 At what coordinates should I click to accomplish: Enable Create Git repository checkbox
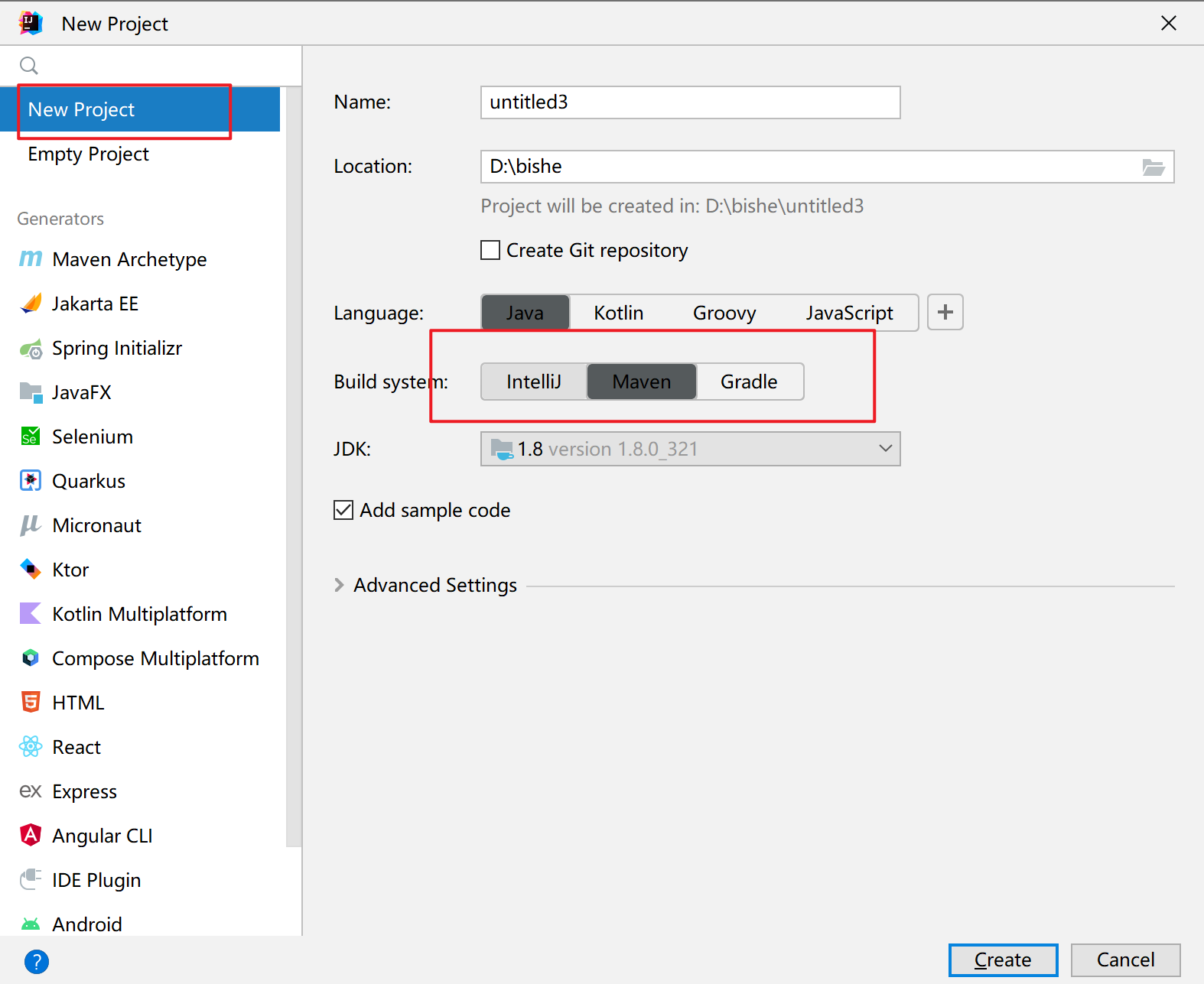[490, 251]
